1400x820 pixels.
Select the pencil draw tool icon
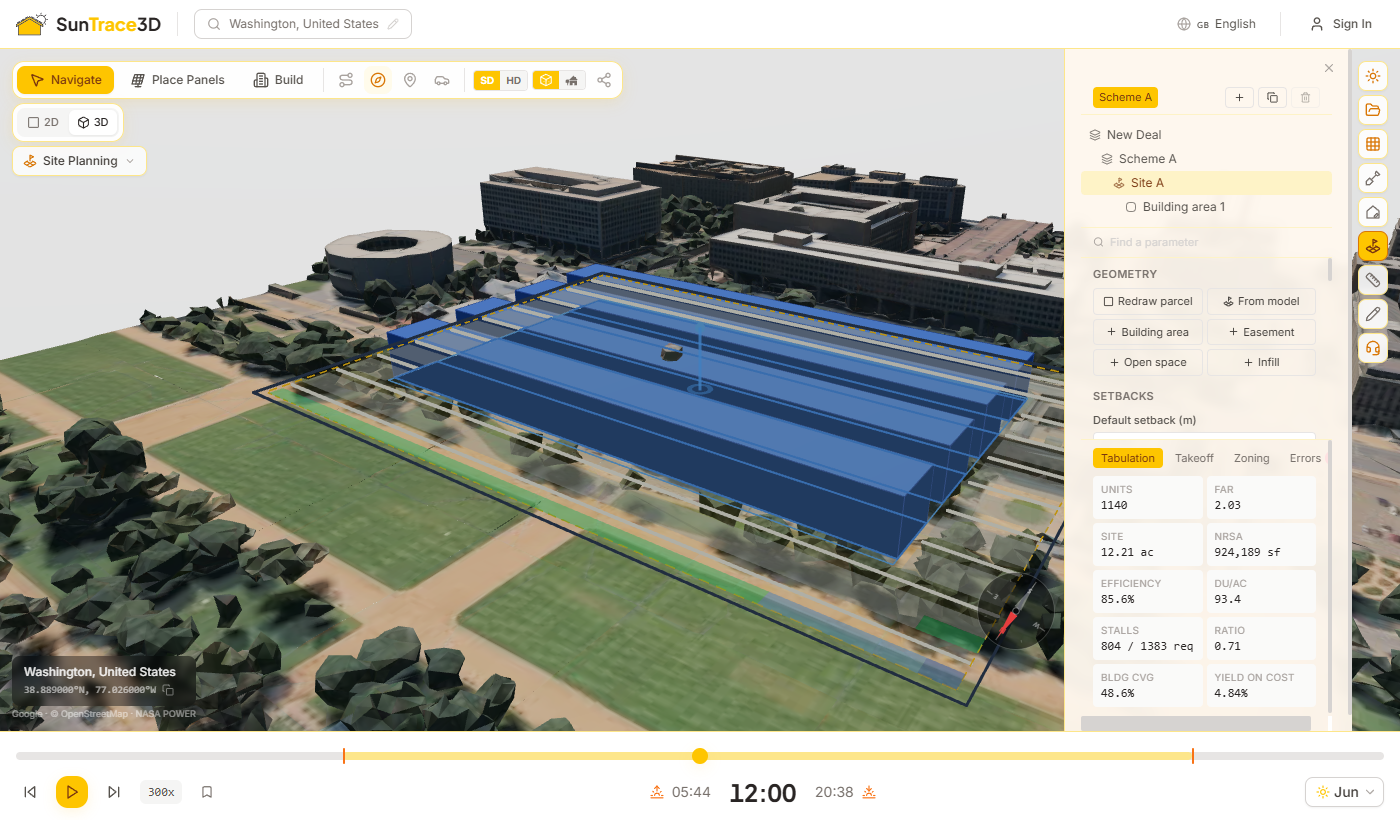1373,314
